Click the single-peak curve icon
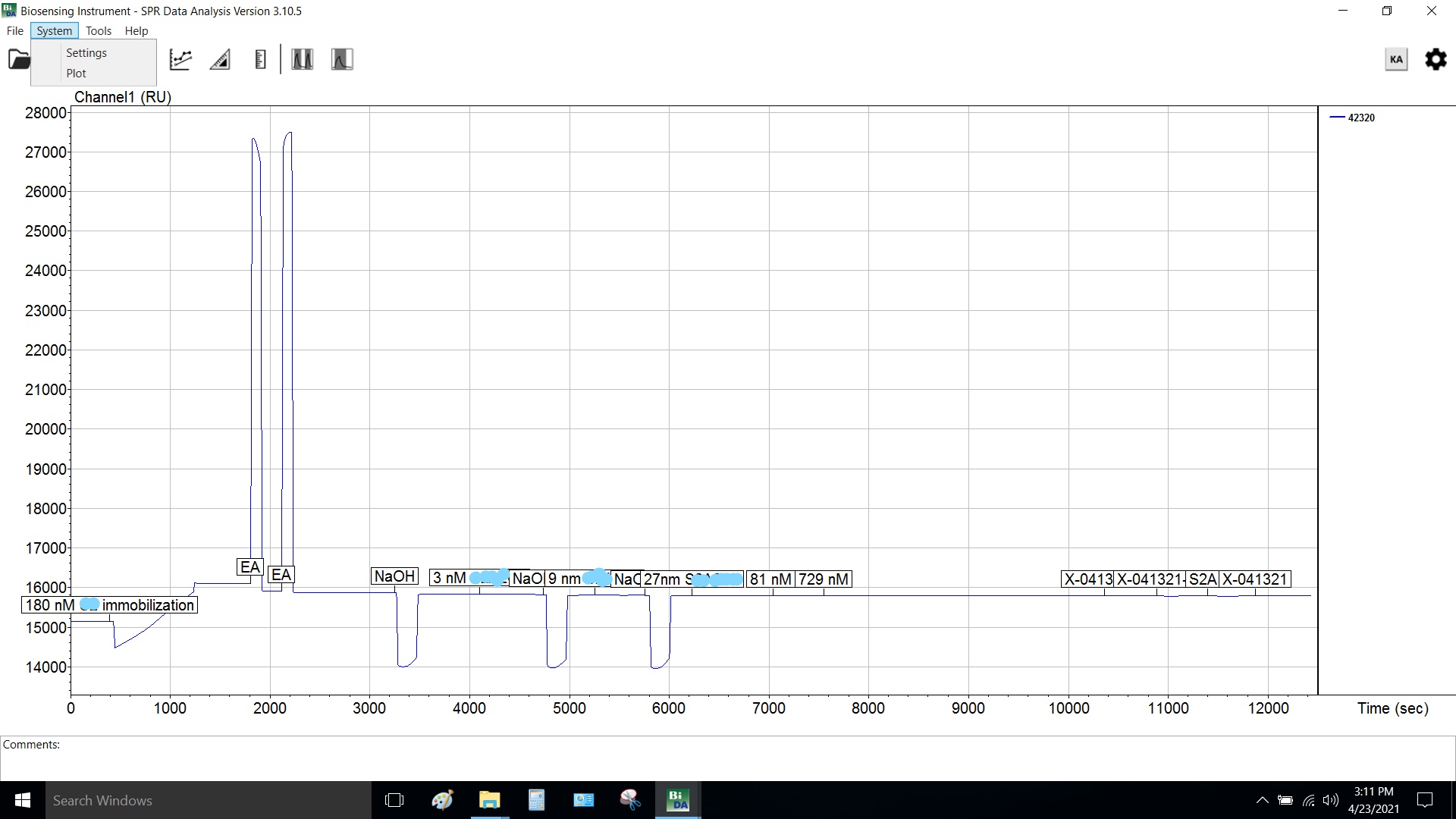Image resolution: width=1456 pixels, height=819 pixels. point(342,59)
